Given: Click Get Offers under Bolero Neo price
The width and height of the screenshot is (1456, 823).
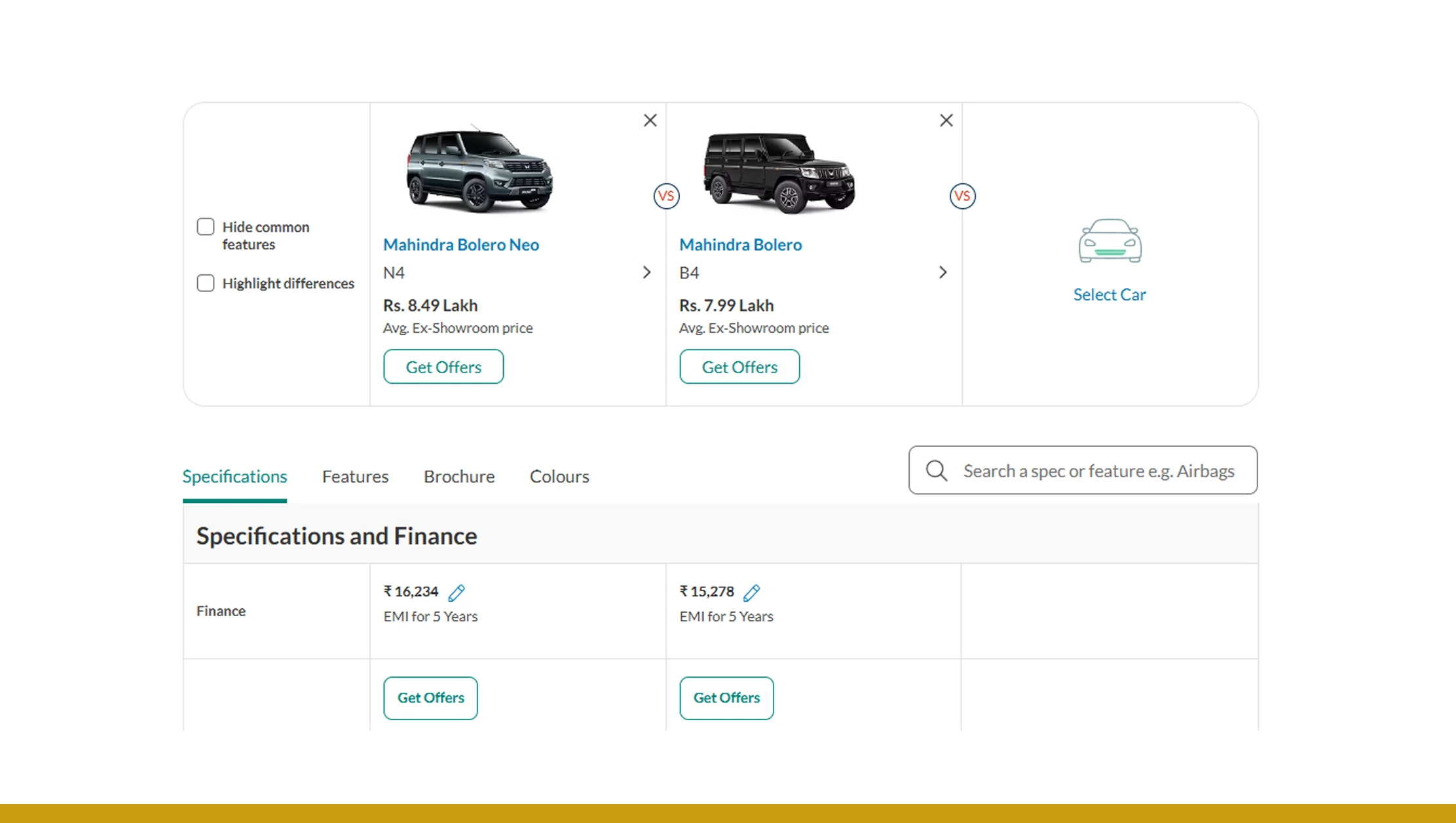Looking at the screenshot, I should (x=443, y=367).
